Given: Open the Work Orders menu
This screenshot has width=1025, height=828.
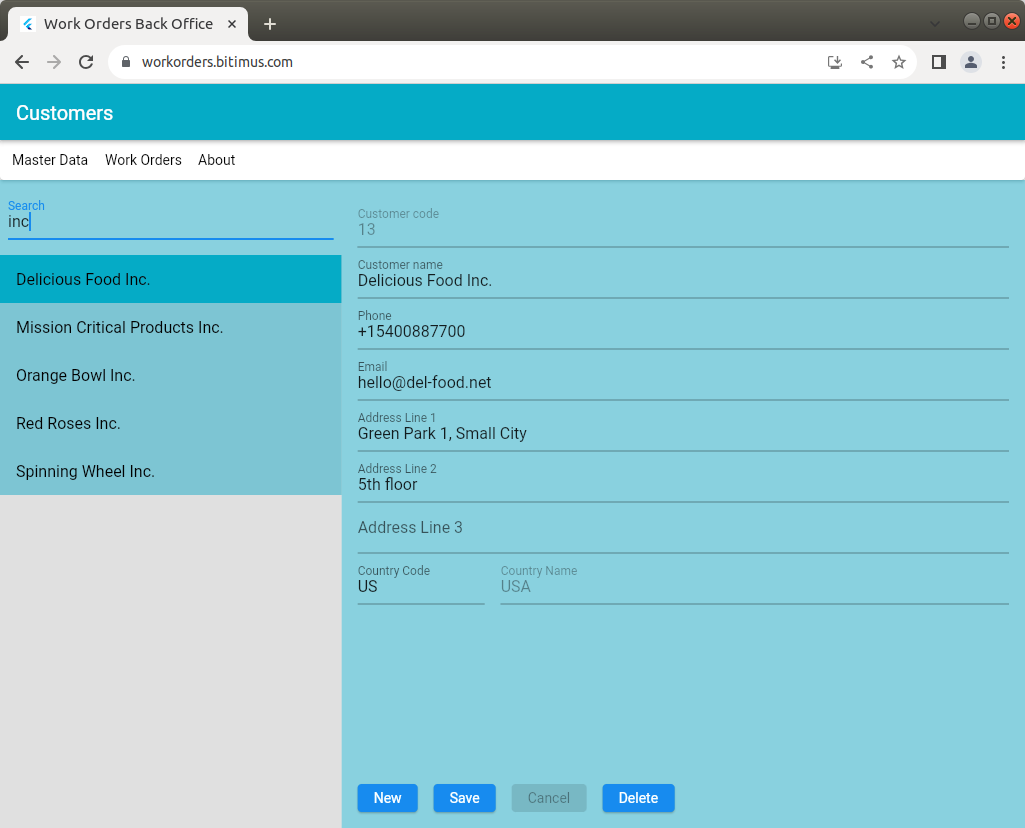Looking at the screenshot, I should point(143,160).
